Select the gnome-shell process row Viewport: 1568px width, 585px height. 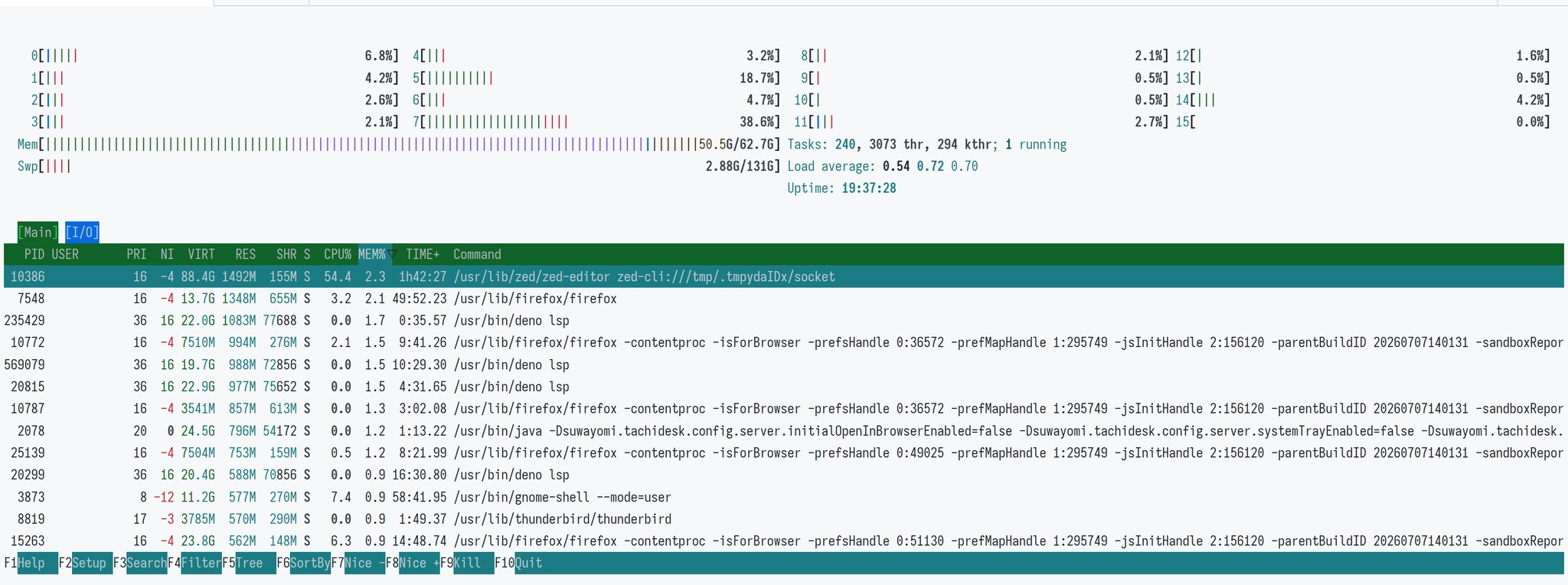pyautogui.click(x=784, y=497)
